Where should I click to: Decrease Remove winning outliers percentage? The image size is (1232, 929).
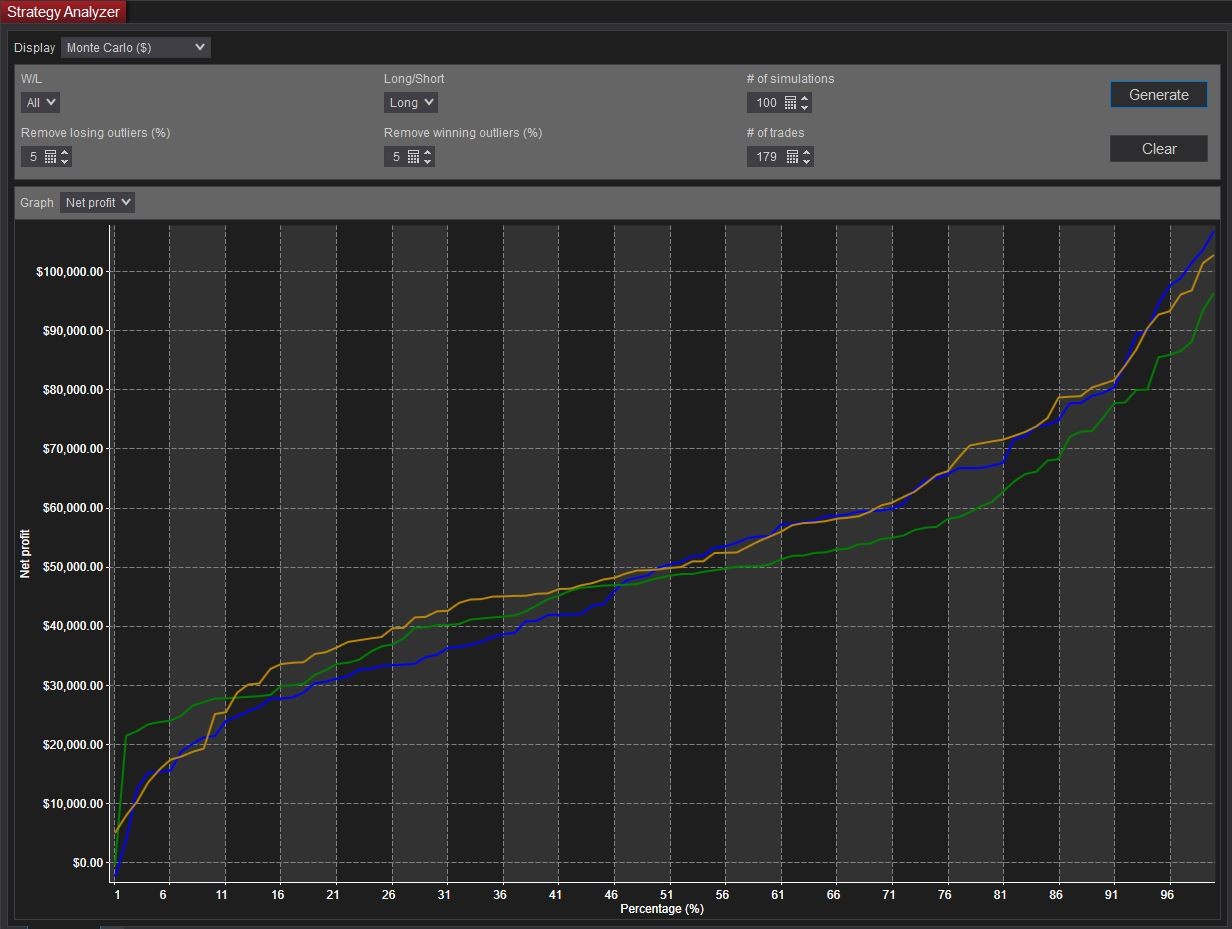coord(428,161)
